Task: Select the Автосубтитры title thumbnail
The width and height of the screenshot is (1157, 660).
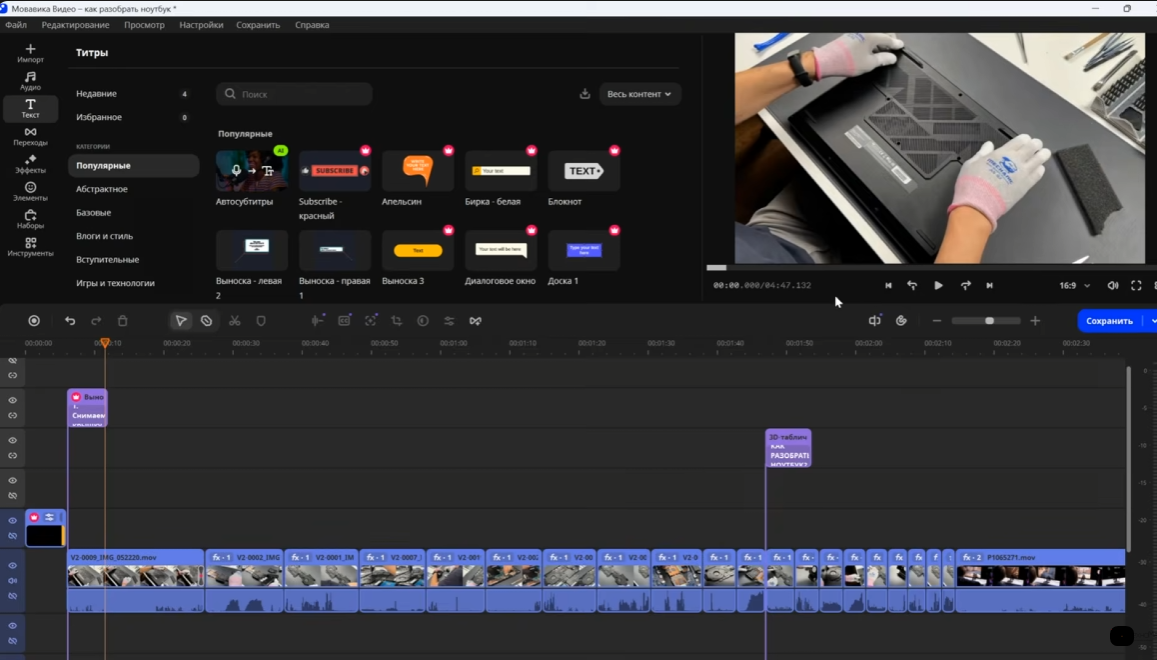Action: 252,171
